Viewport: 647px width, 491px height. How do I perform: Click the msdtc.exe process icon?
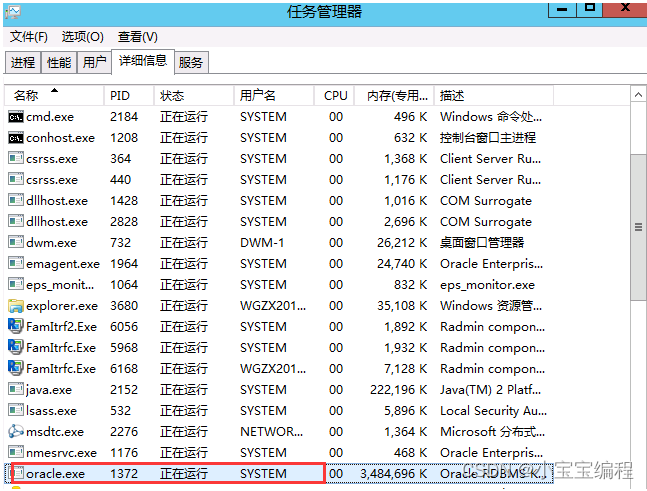pos(16,432)
